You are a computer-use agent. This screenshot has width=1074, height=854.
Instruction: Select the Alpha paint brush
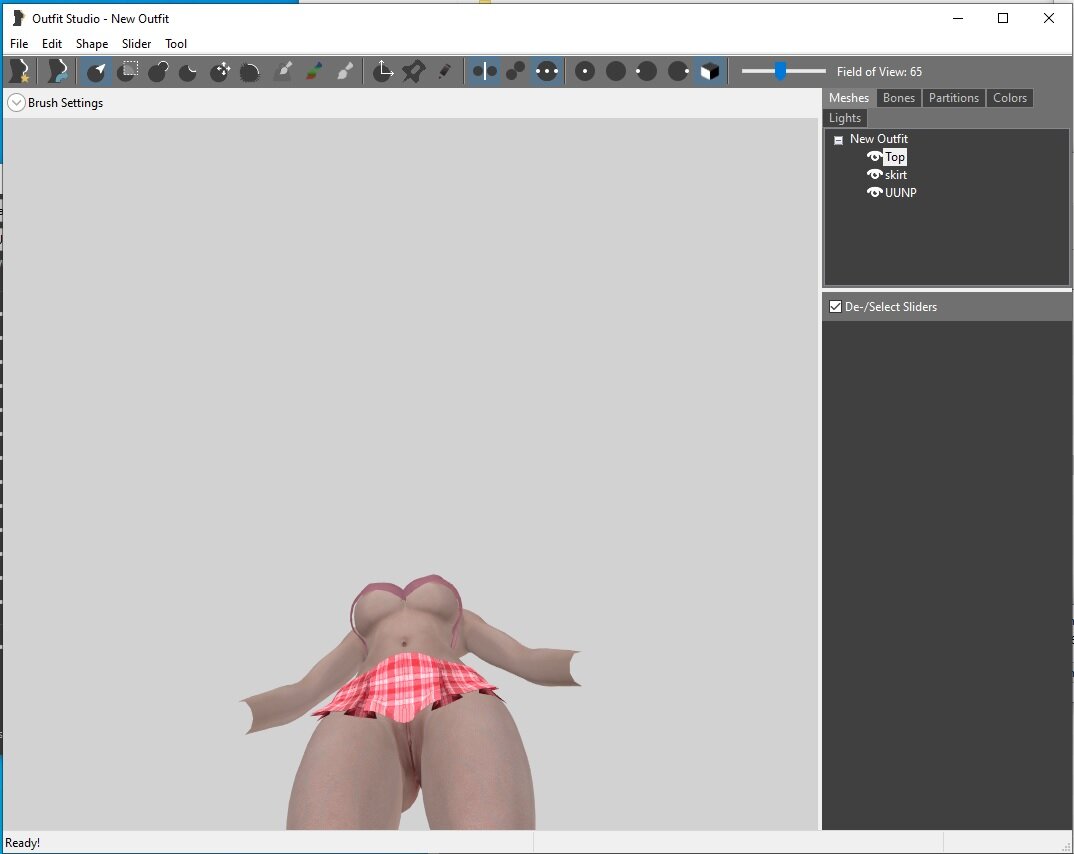coord(345,71)
